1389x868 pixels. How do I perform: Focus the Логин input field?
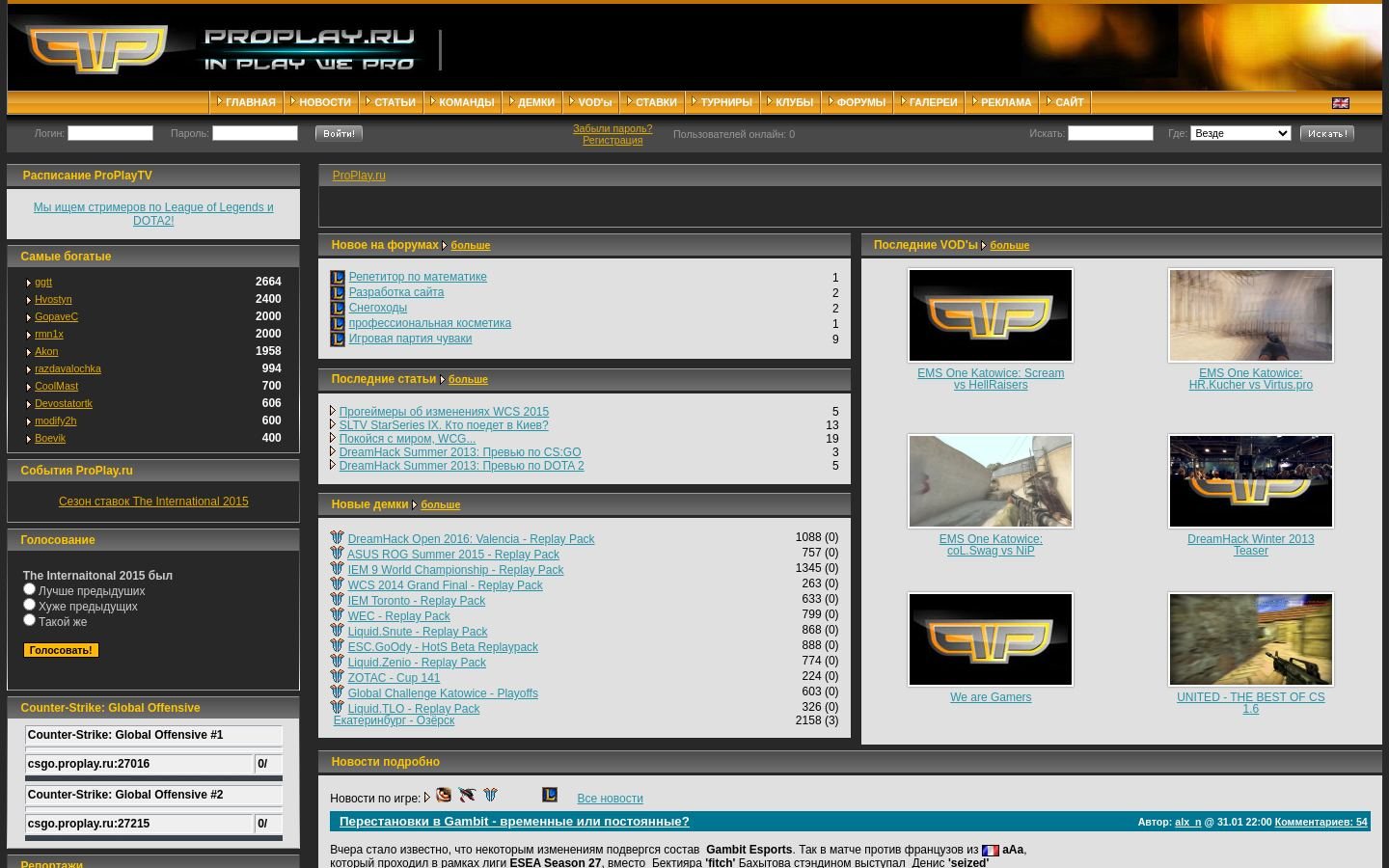click(x=110, y=133)
